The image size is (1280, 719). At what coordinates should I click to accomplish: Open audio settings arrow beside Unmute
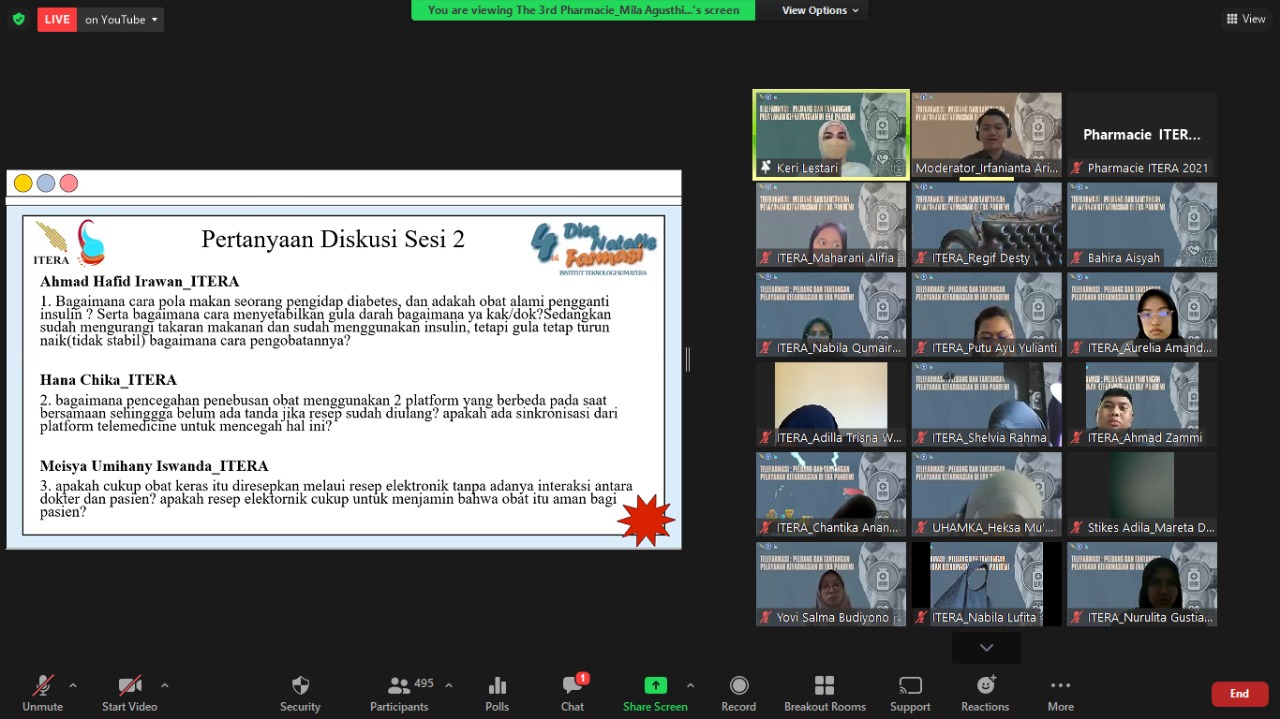[x=72, y=686]
